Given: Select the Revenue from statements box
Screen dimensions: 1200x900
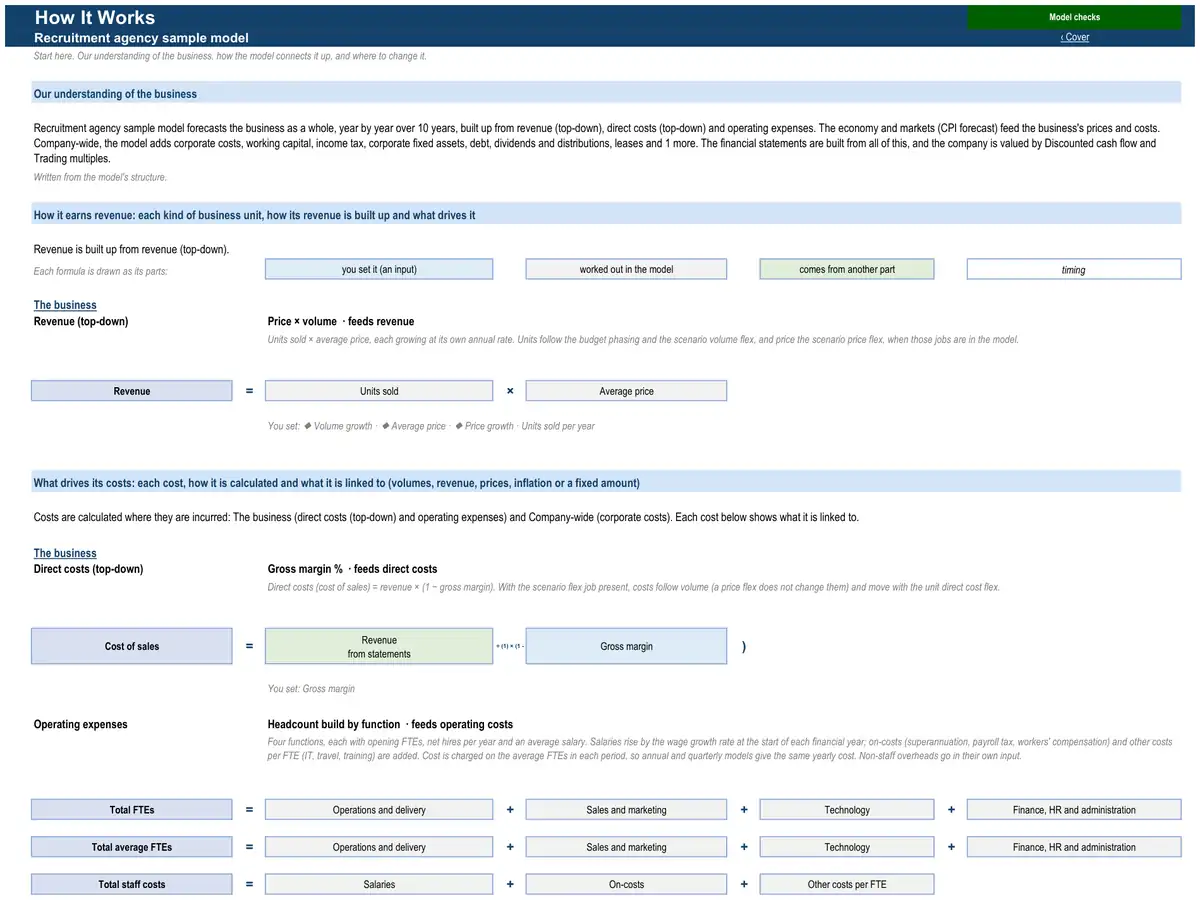Looking at the screenshot, I should point(379,646).
